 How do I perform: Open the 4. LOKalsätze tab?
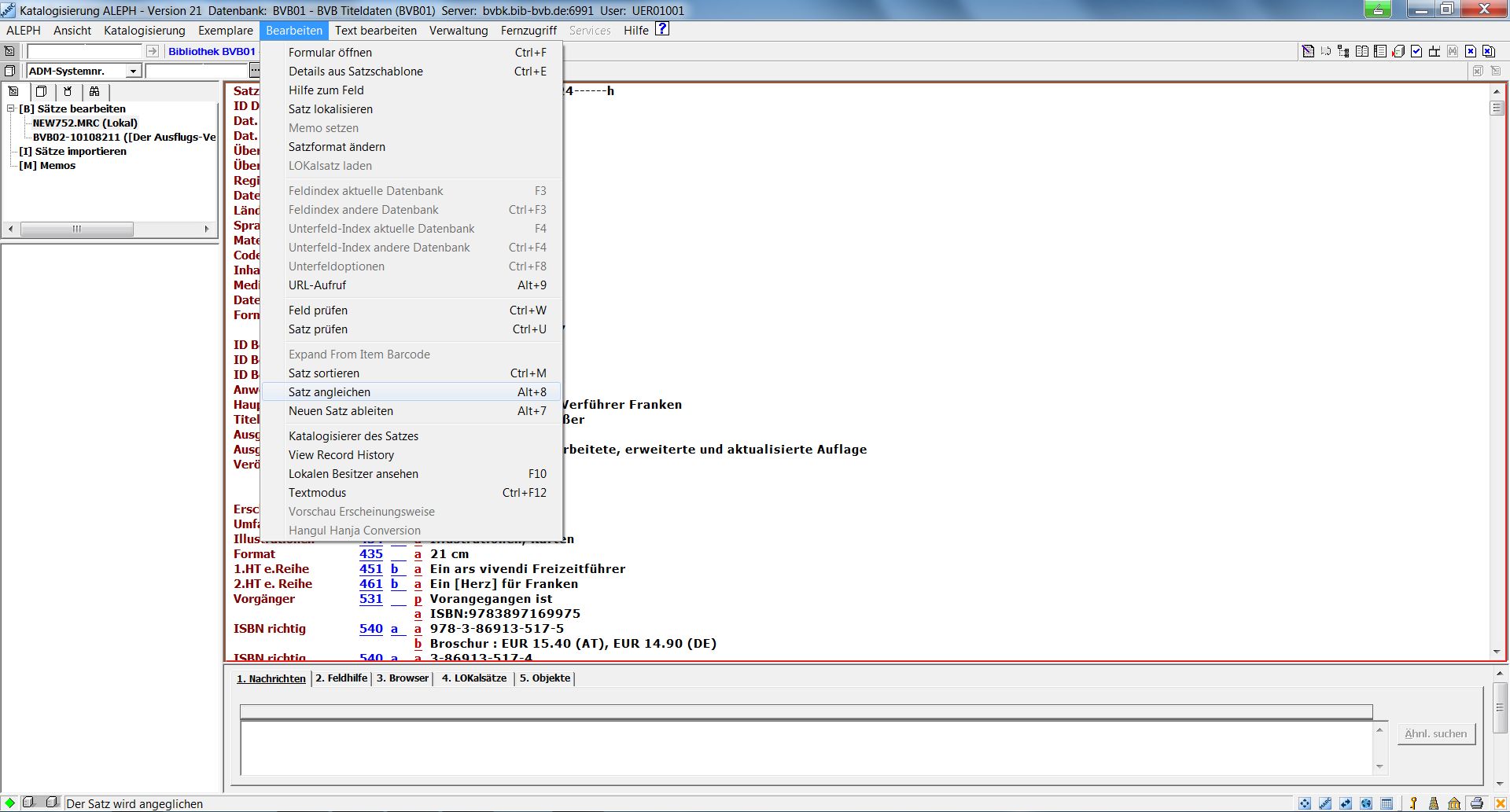(x=473, y=678)
